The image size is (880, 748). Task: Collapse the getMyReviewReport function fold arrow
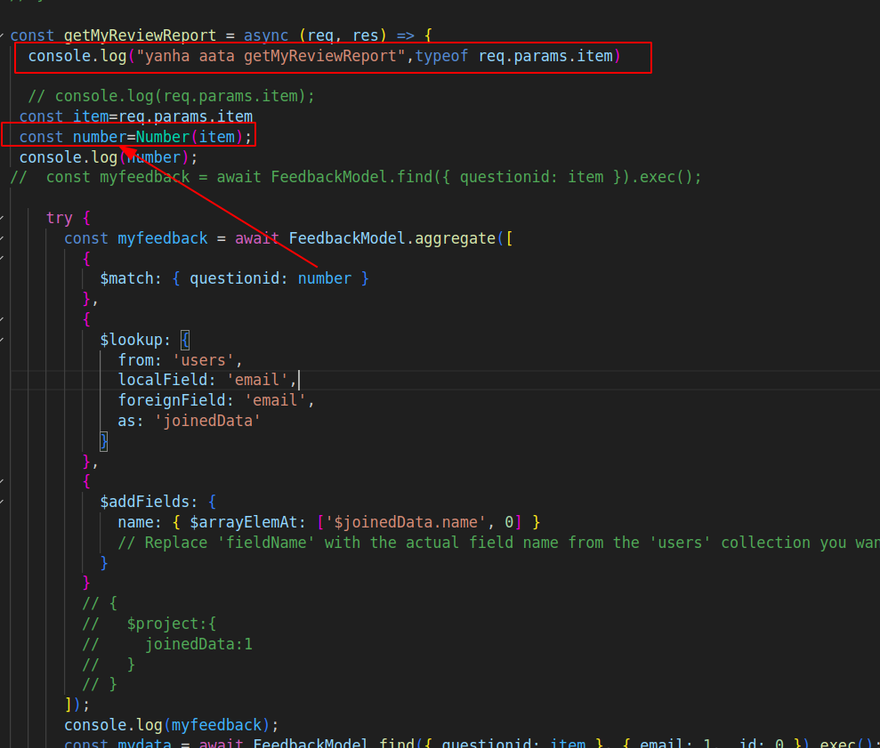[3, 36]
